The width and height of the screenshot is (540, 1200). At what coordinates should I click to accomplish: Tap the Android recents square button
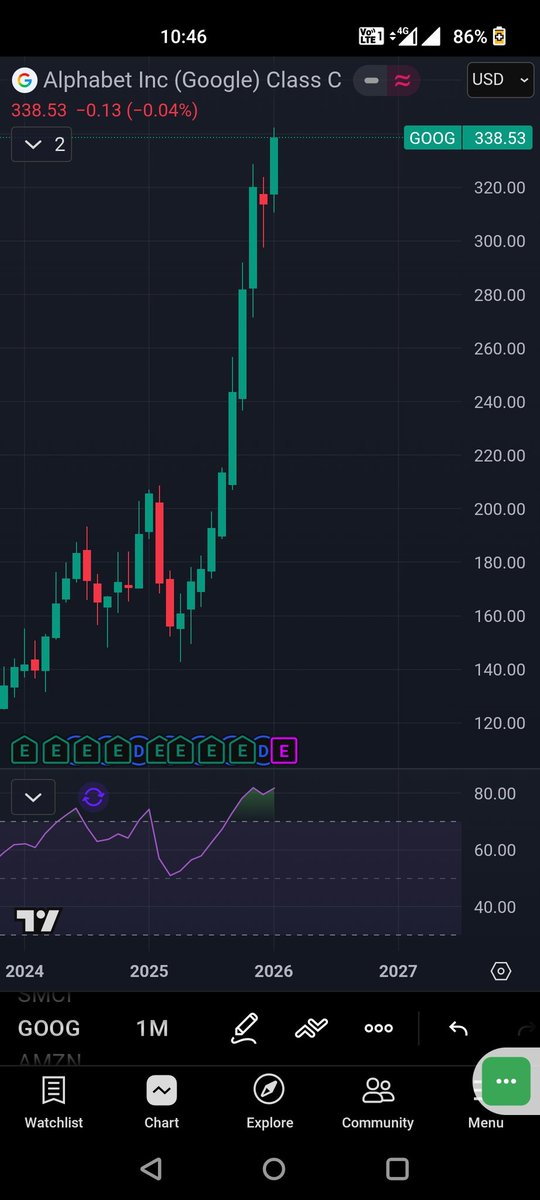coord(397,1169)
